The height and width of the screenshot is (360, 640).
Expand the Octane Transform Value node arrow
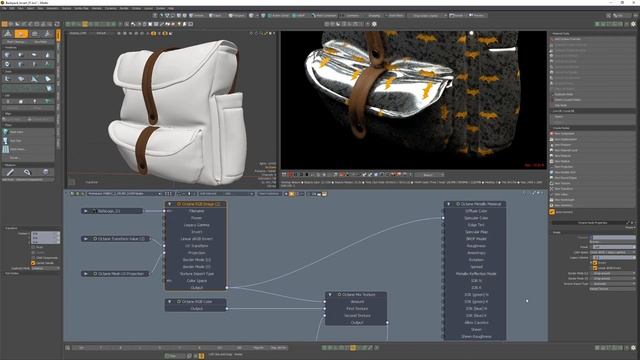pos(86,239)
